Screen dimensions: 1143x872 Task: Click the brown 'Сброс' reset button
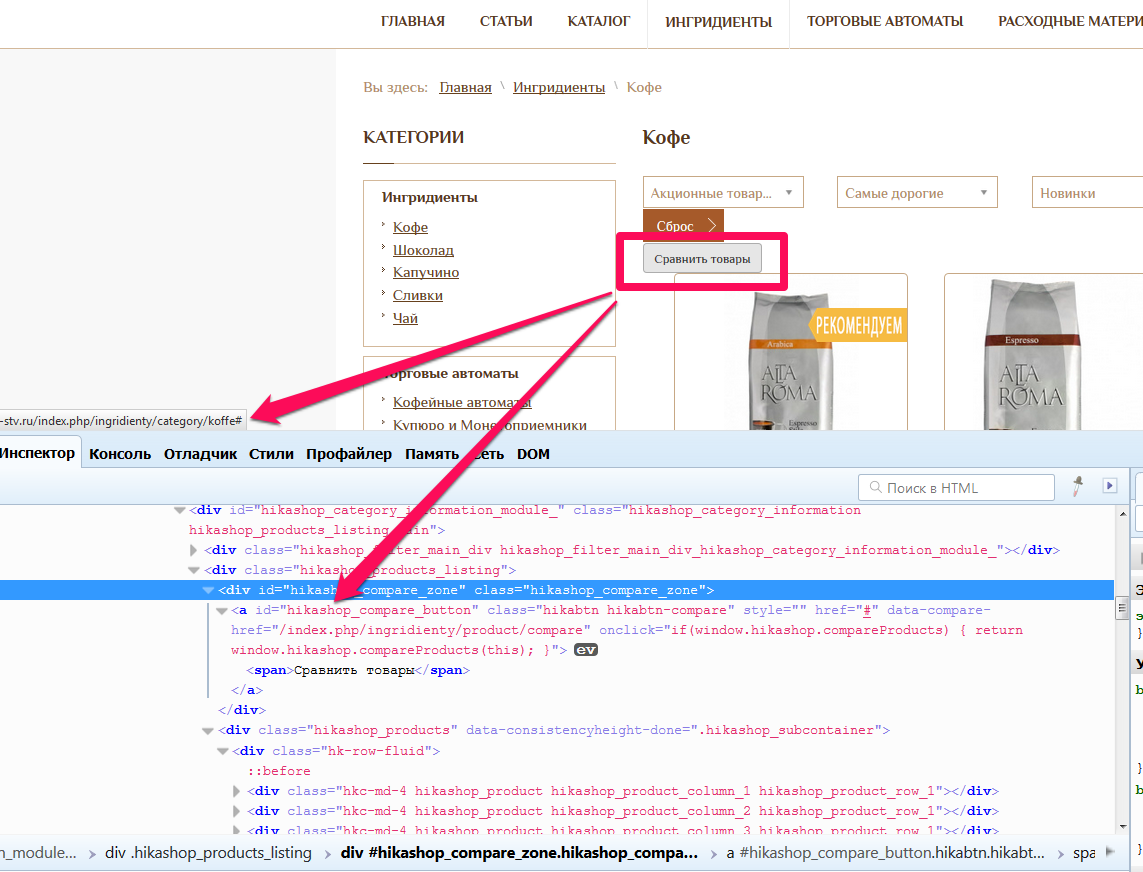pyautogui.click(x=683, y=226)
